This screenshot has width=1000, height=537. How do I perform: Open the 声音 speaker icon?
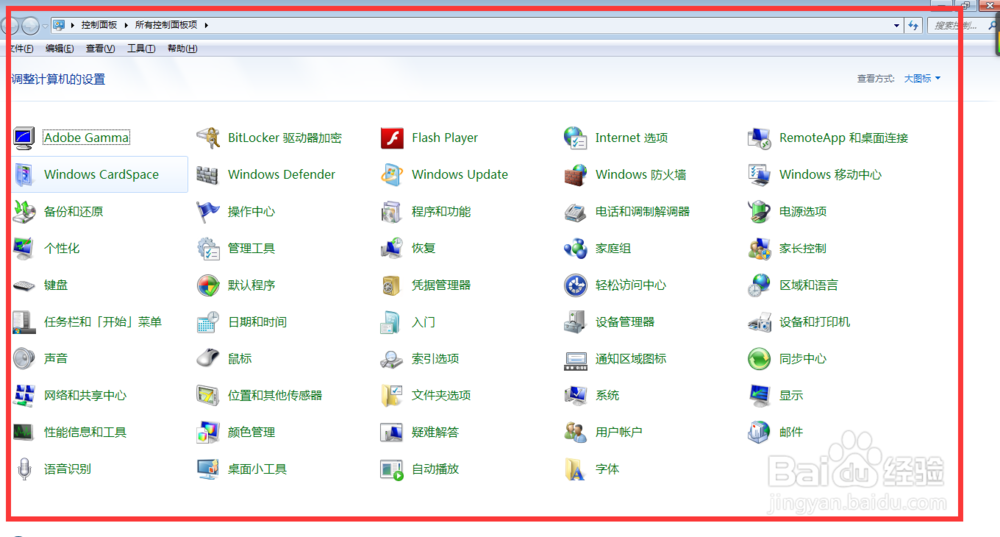[x=24, y=358]
